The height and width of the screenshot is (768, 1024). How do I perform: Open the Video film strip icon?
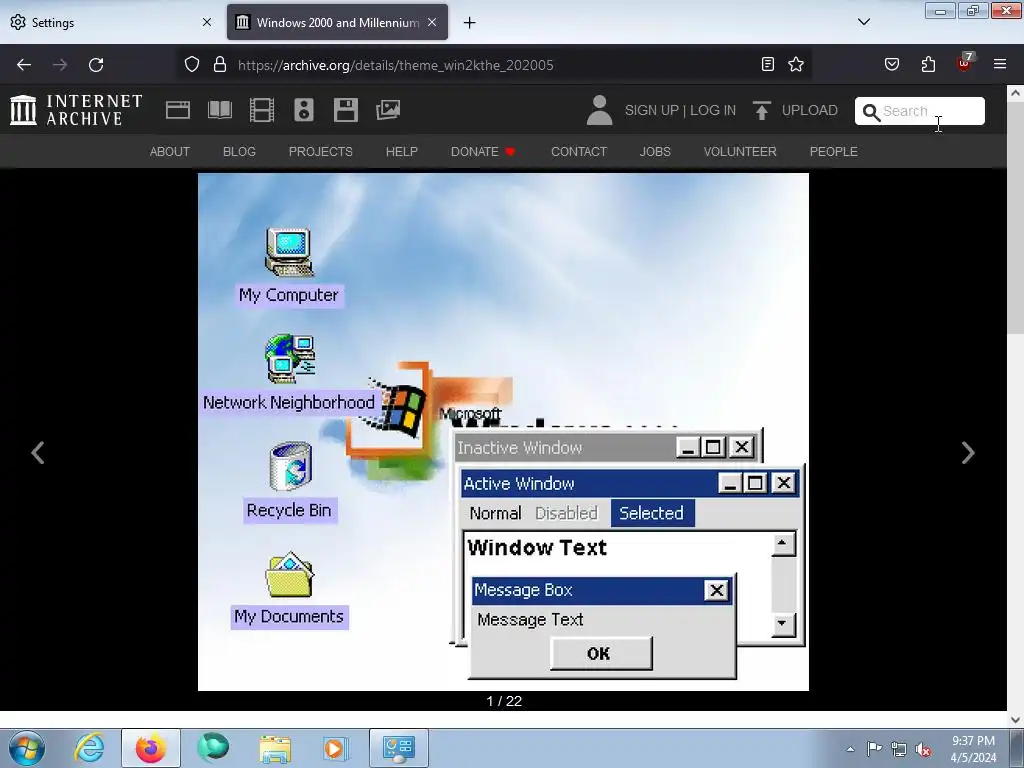pyautogui.click(x=262, y=110)
